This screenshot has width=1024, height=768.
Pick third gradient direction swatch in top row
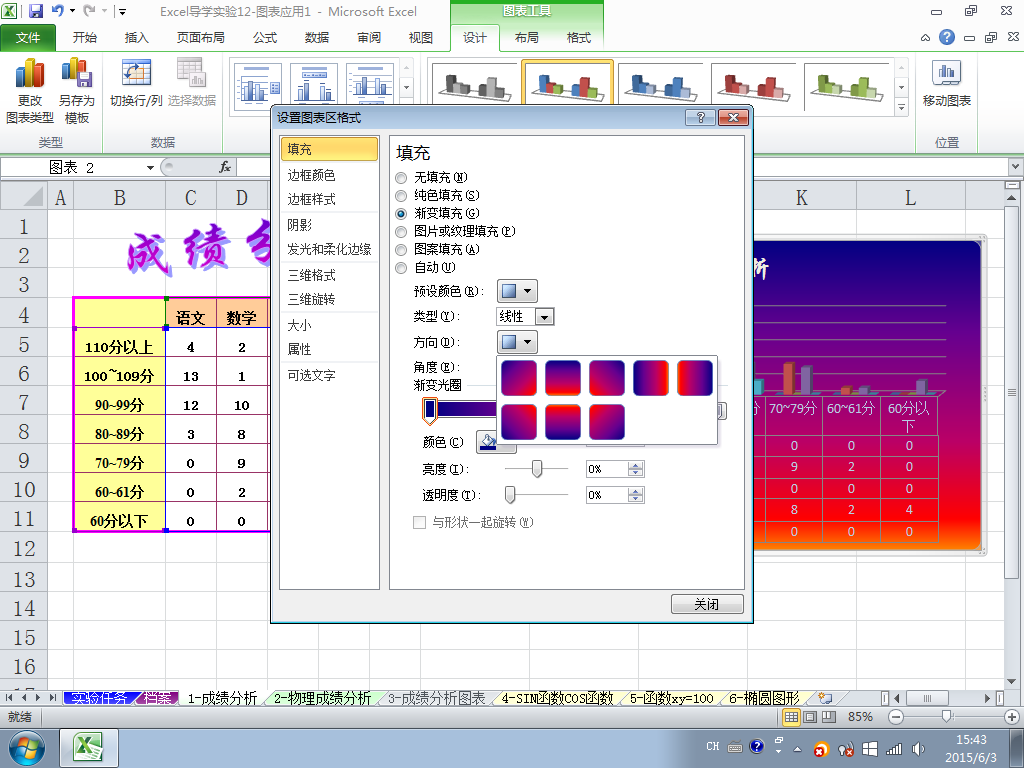click(607, 378)
